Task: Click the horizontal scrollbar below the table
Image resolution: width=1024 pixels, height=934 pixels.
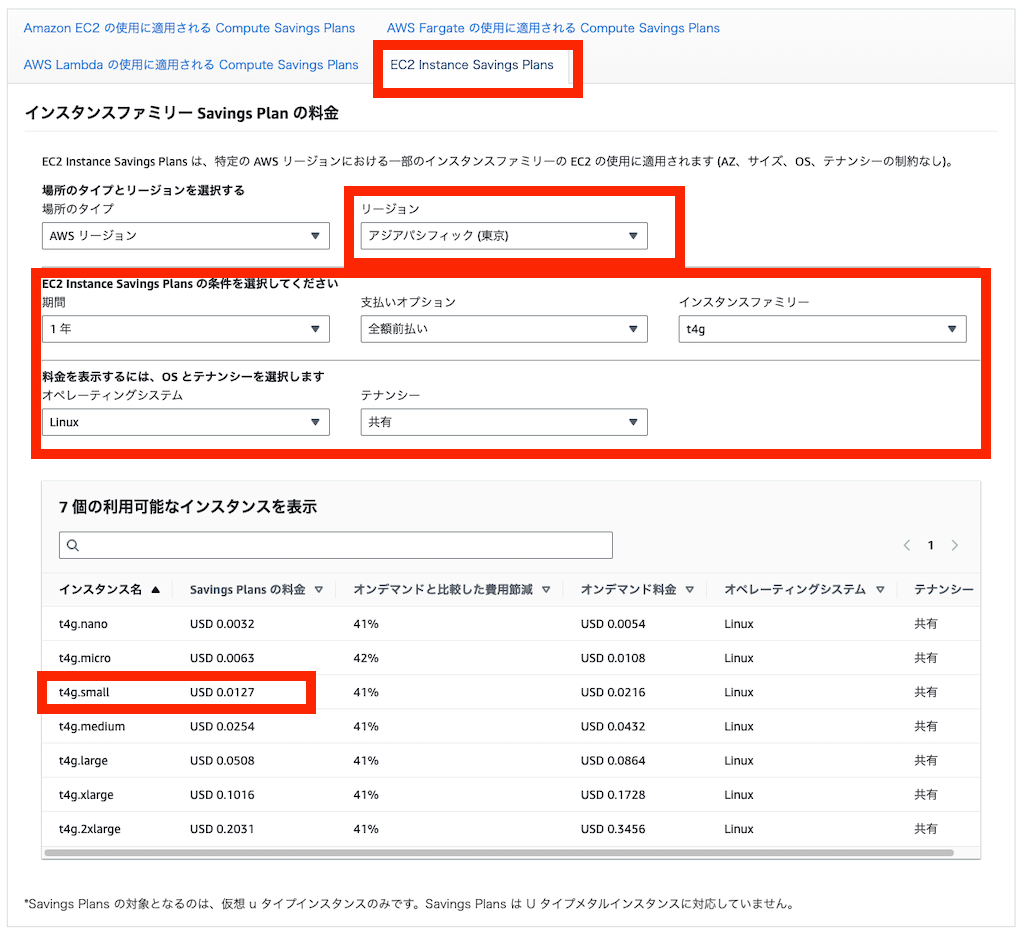Action: point(499,852)
